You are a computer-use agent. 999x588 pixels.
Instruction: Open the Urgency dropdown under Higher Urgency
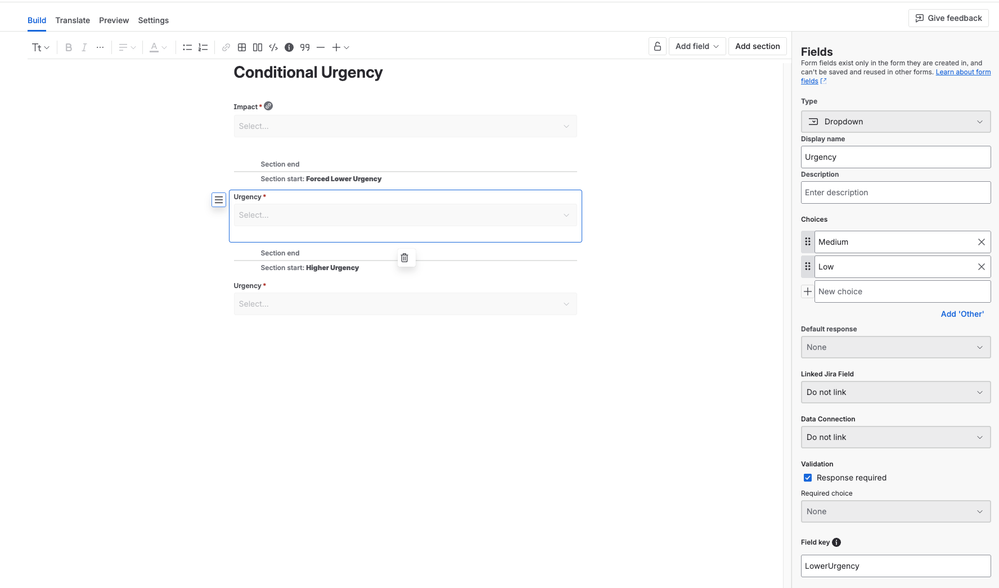tap(405, 304)
